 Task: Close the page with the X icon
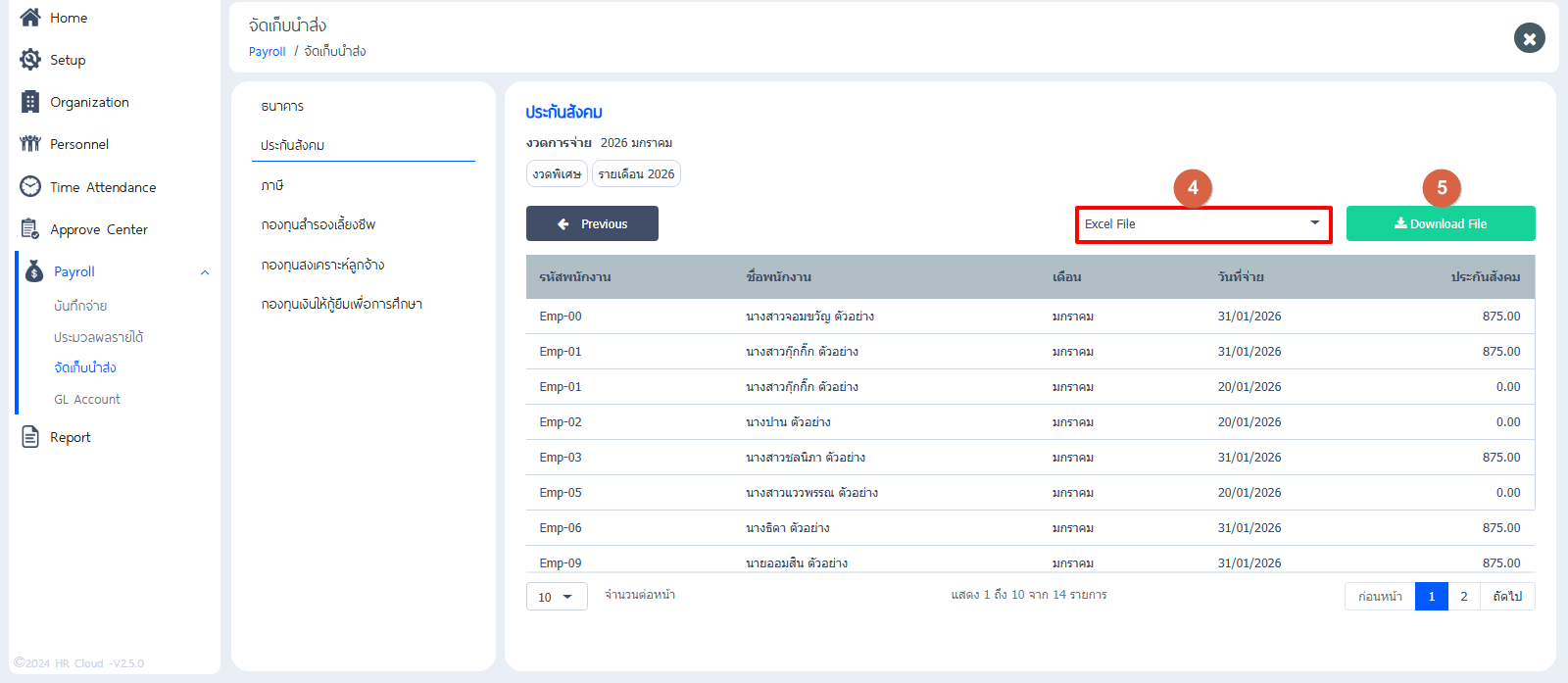coord(1529,38)
